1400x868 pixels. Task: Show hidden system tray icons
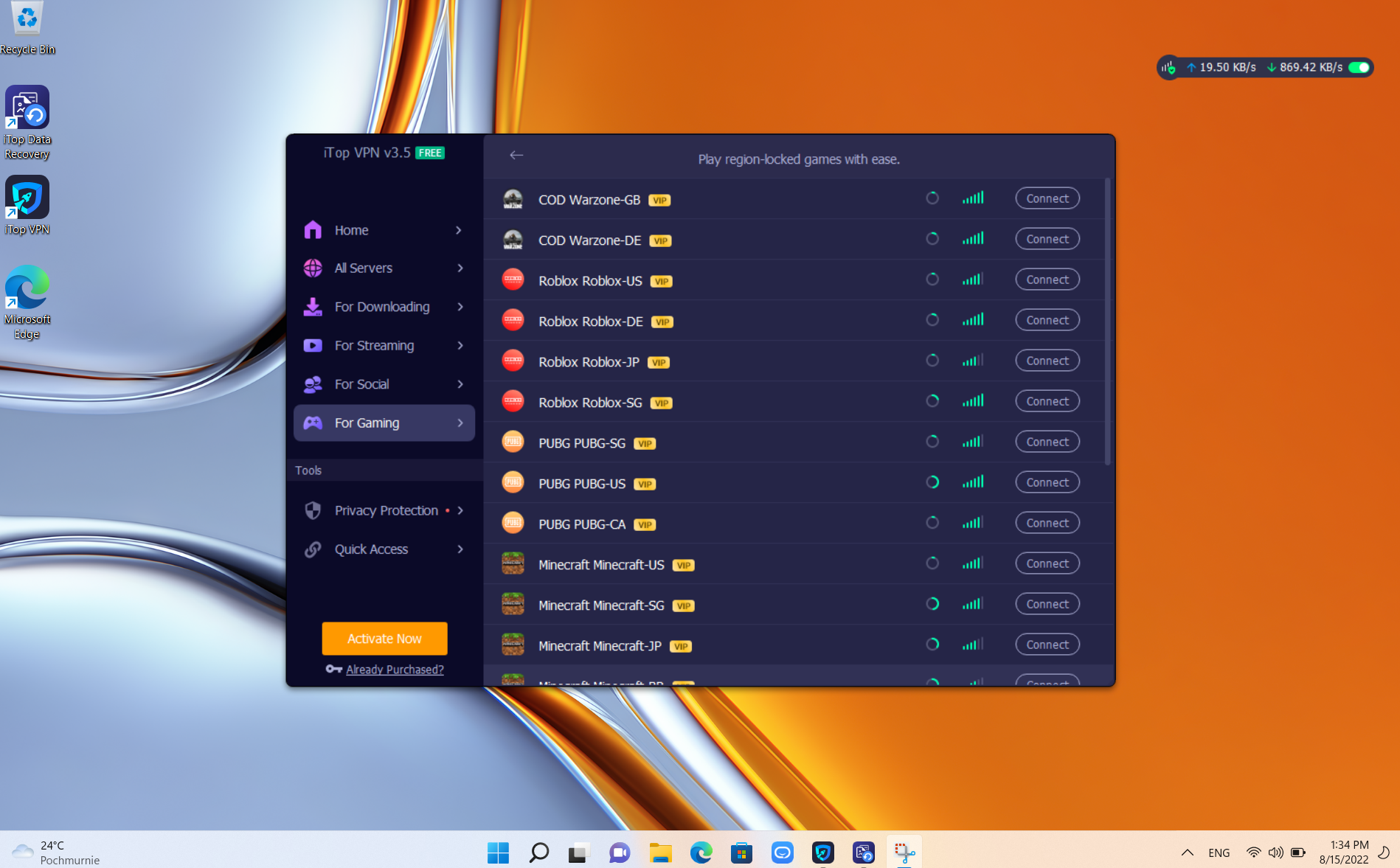(x=1187, y=853)
